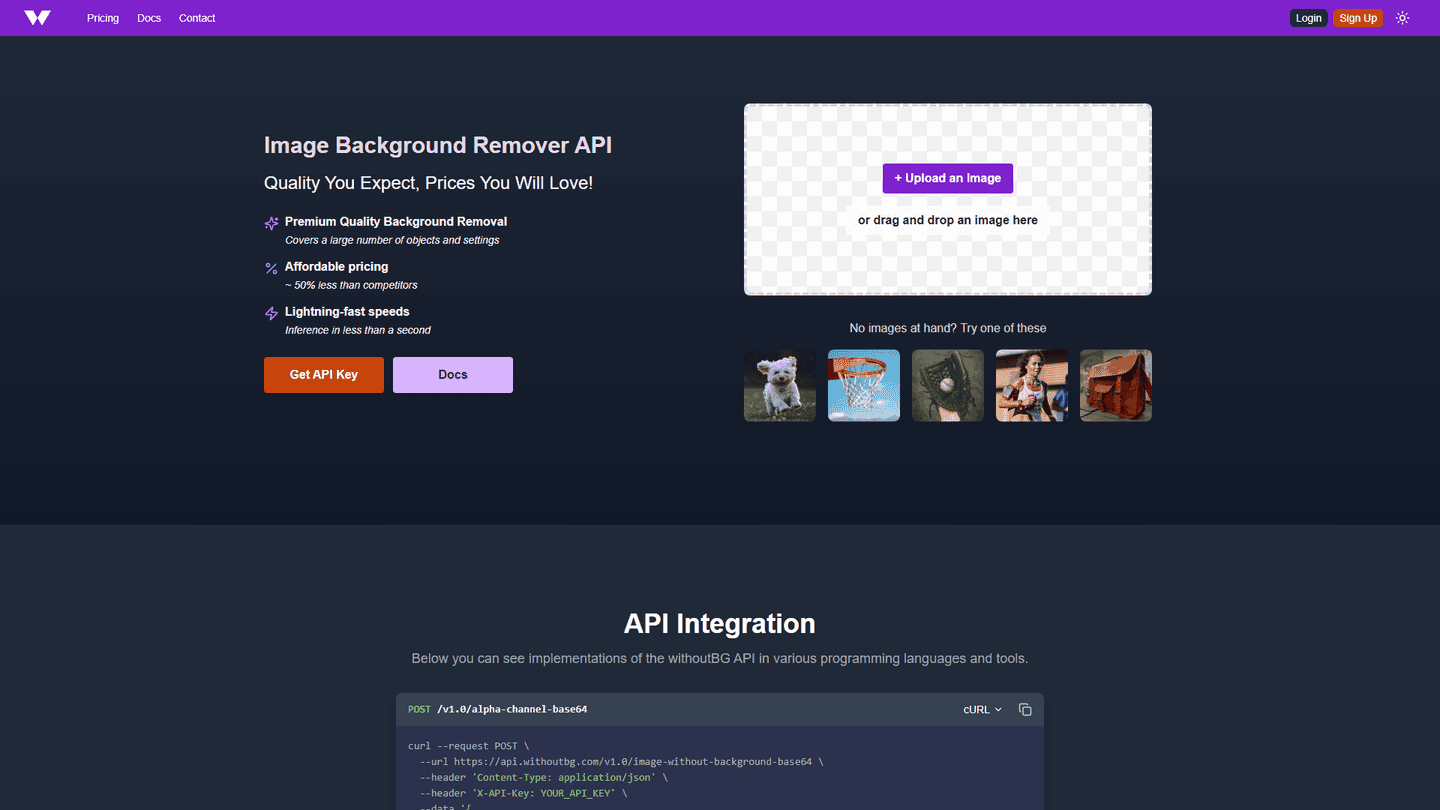Click the Sign Up button
Image resolution: width=1440 pixels, height=810 pixels.
point(1357,18)
